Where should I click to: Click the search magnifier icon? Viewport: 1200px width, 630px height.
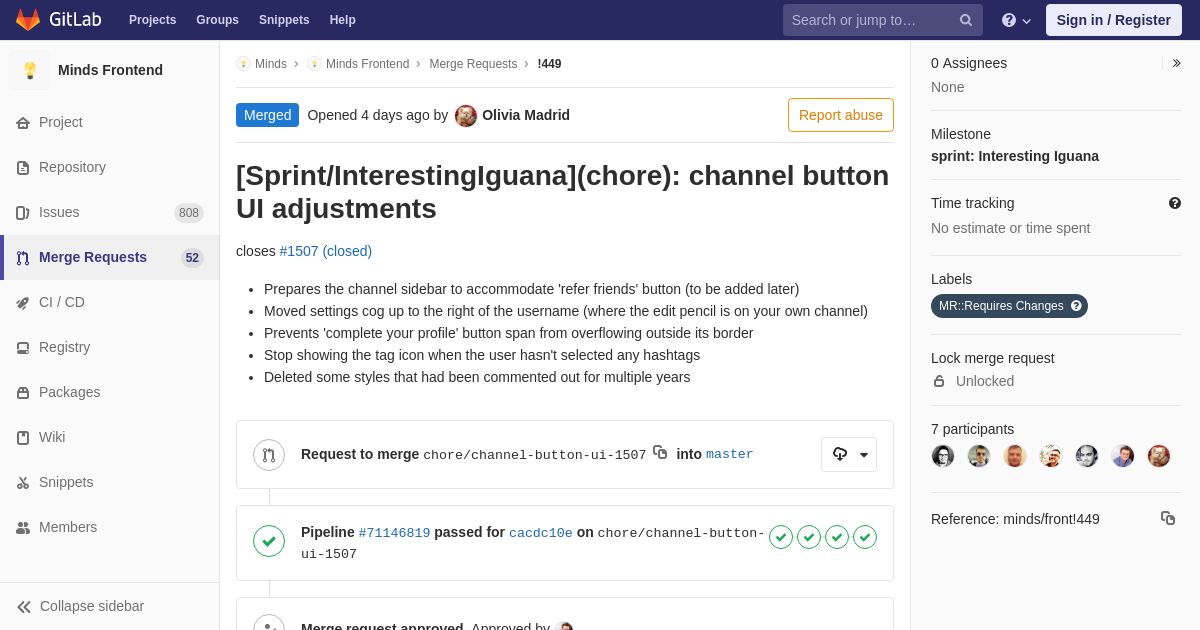[x=965, y=20]
